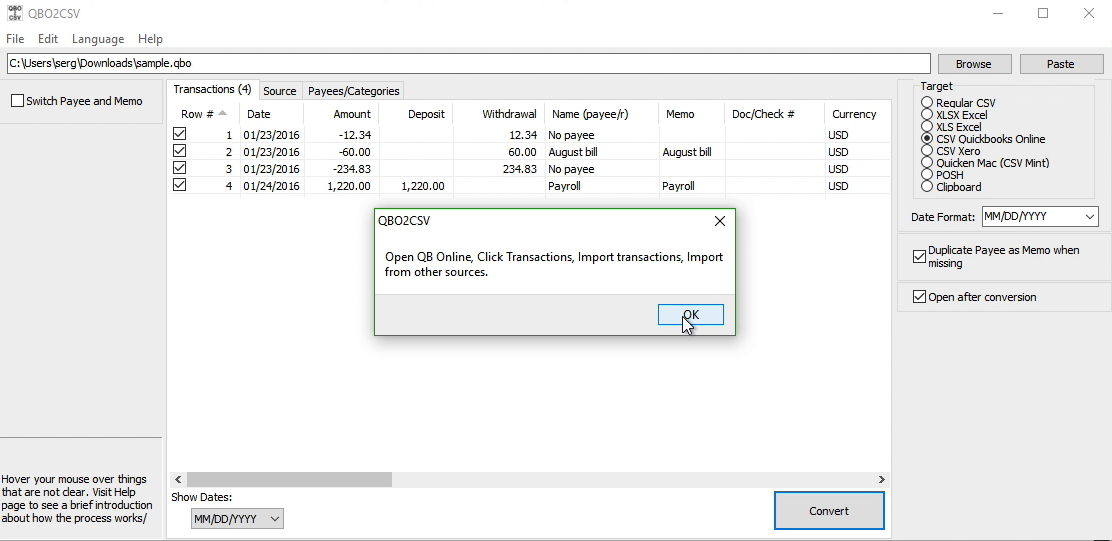This screenshot has height=541, width=1112.
Task: Click the Withdrawal column header
Action: (x=499, y=114)
